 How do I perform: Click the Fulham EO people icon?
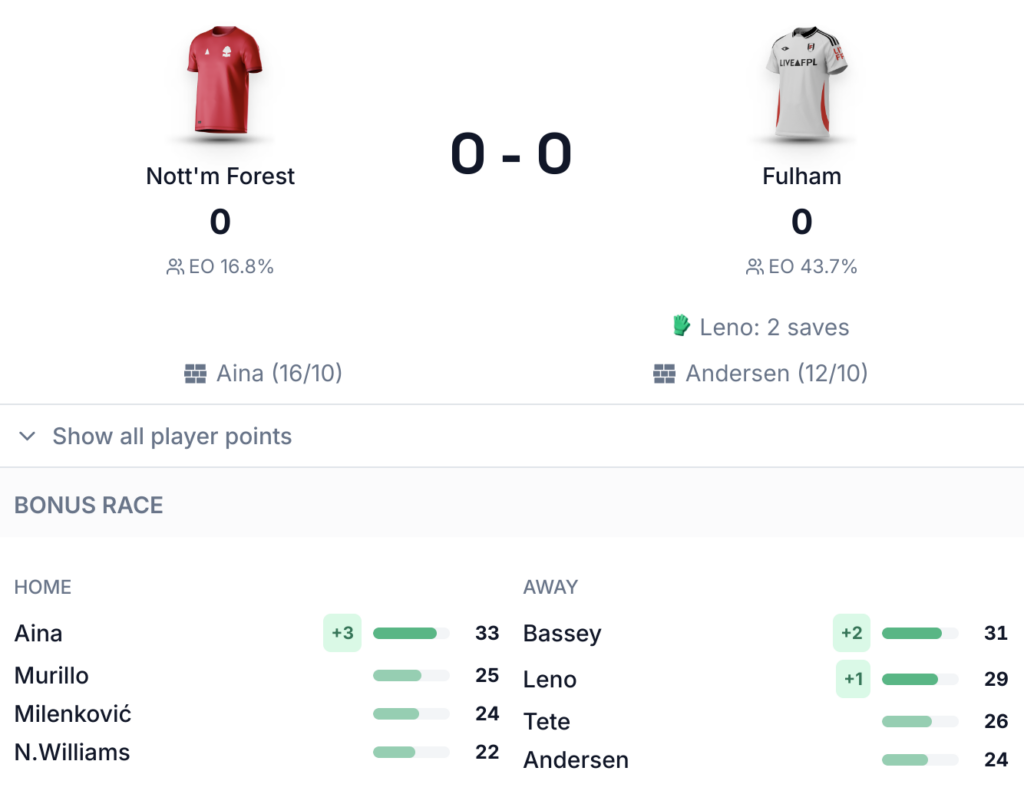point(755,267)
